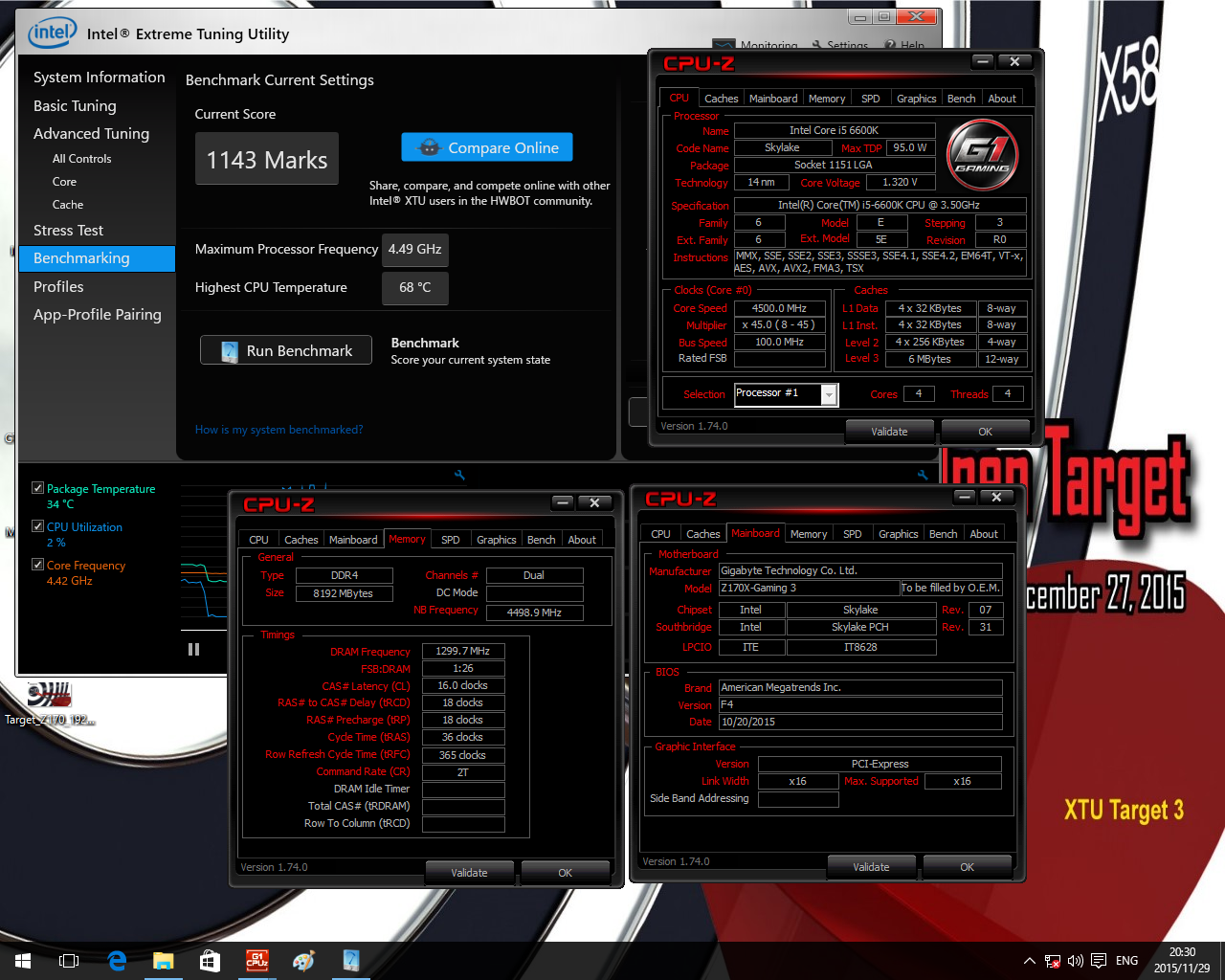
Task: Open Basic Tuning in XTU sidebar
Action: [x=75, y=106]
